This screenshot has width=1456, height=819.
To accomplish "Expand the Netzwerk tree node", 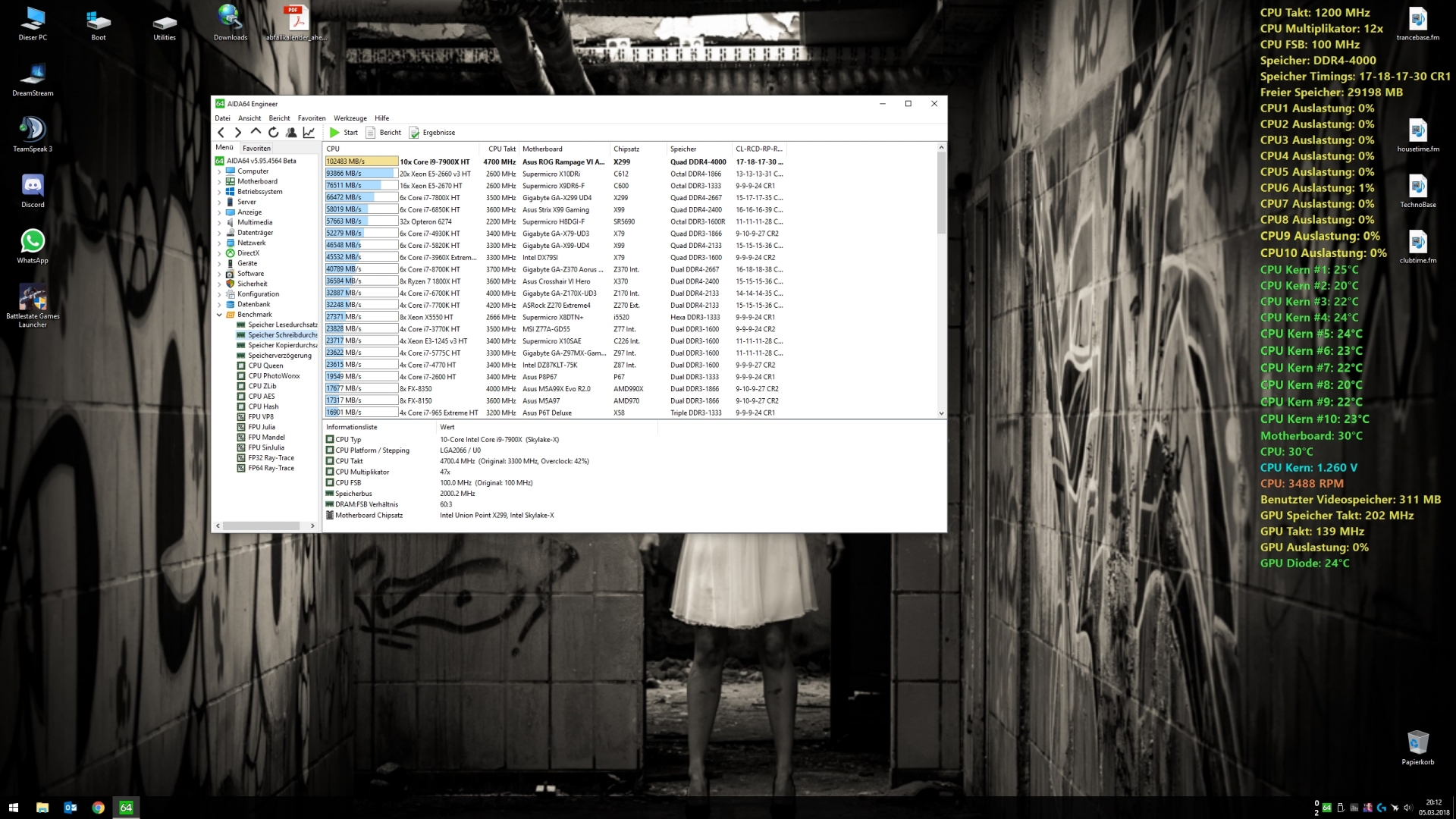I will click(x=220, y=243).
